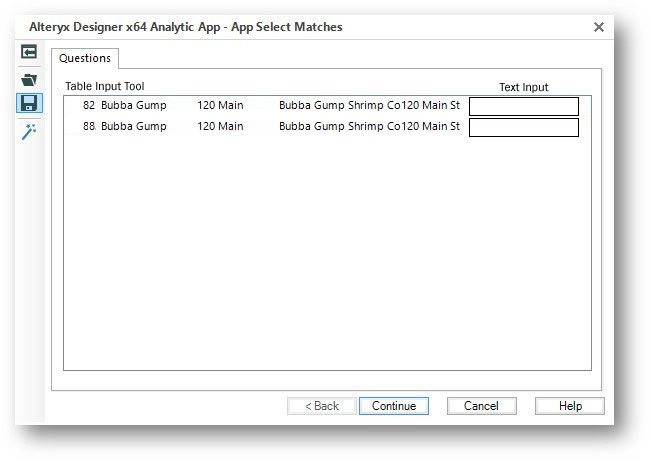This screenshot has height=461, width=650.
Task: Select row ID 88 in the table
Action: point(89,126)
